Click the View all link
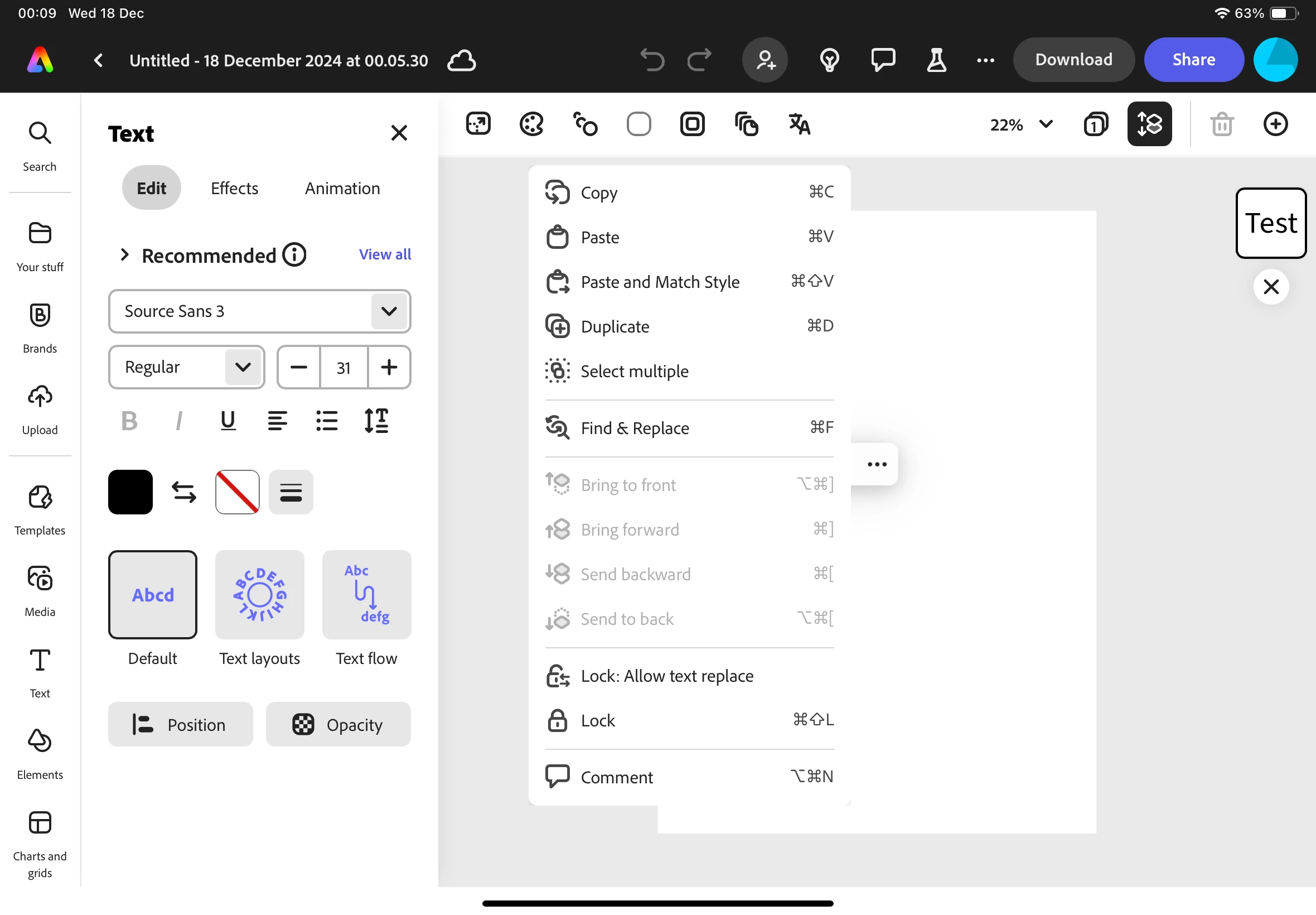Image resolution: width=1316 pixels, height=915 pixels. [x=384, y=254]
